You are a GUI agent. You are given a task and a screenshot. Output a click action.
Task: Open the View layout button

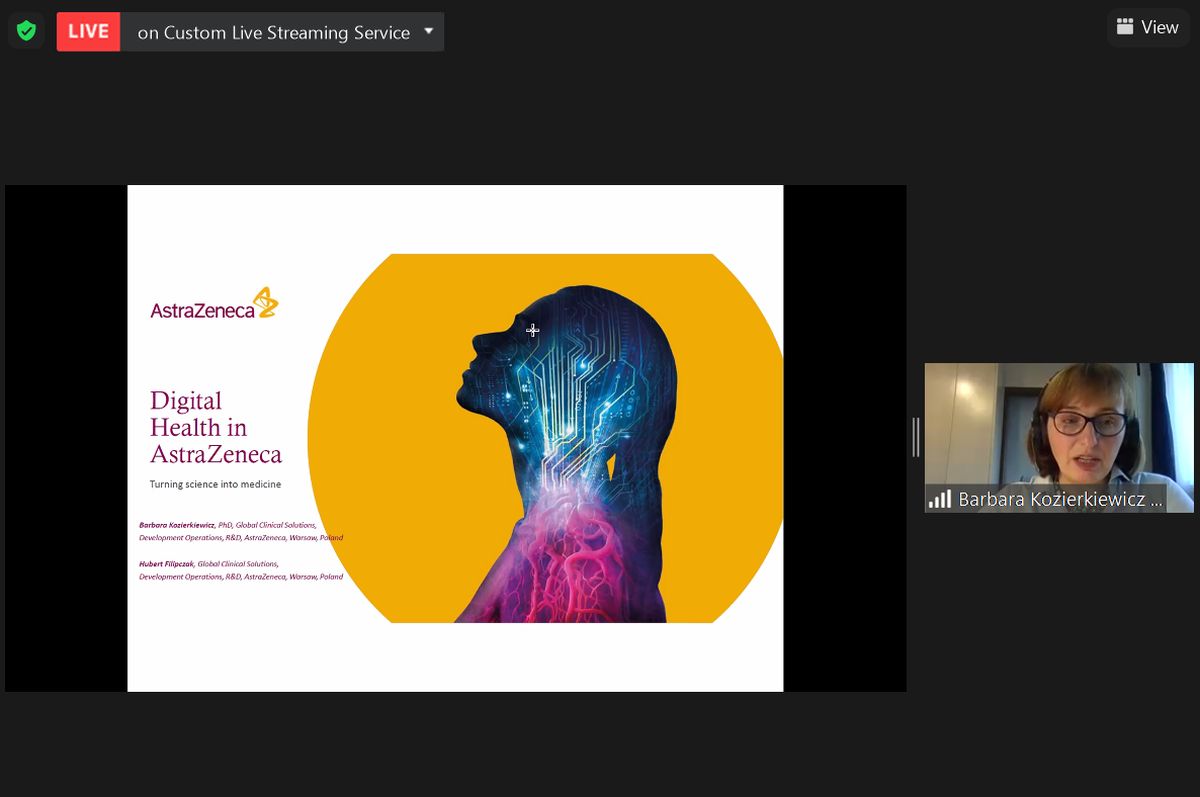pos(1148,27)
